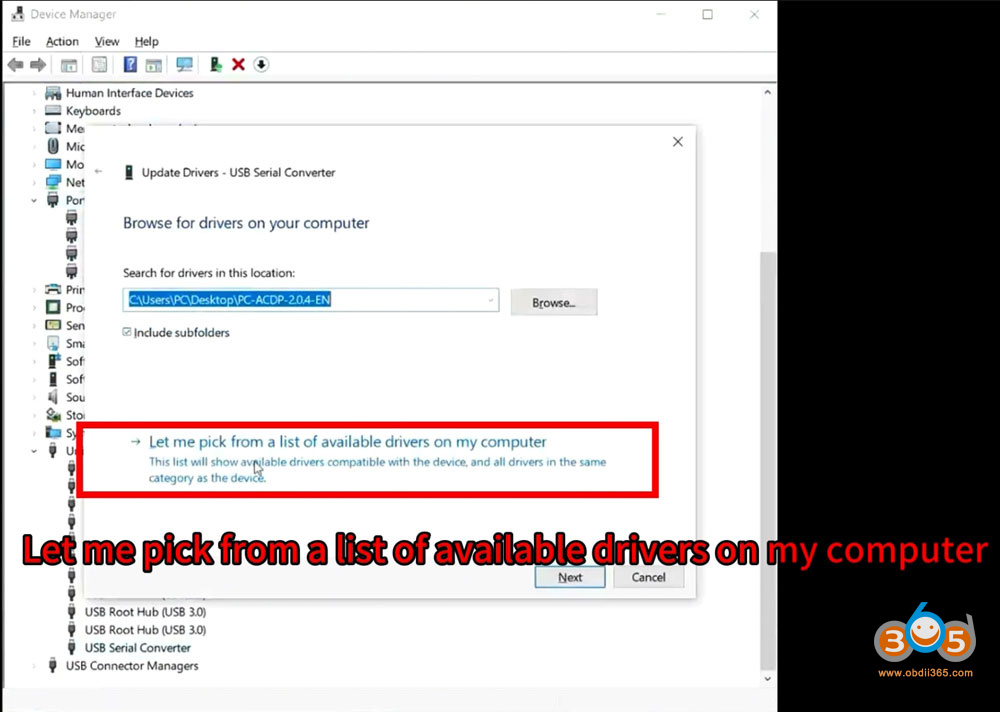This screenshot has height=712, width=1000.
Task: Expand the Keyboards tree node
Action: [x=34, y=111]
